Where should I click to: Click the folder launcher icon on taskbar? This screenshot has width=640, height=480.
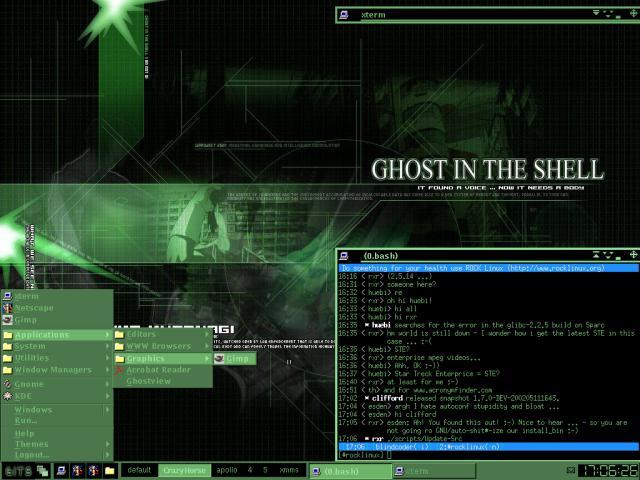[x=110, y=471]
